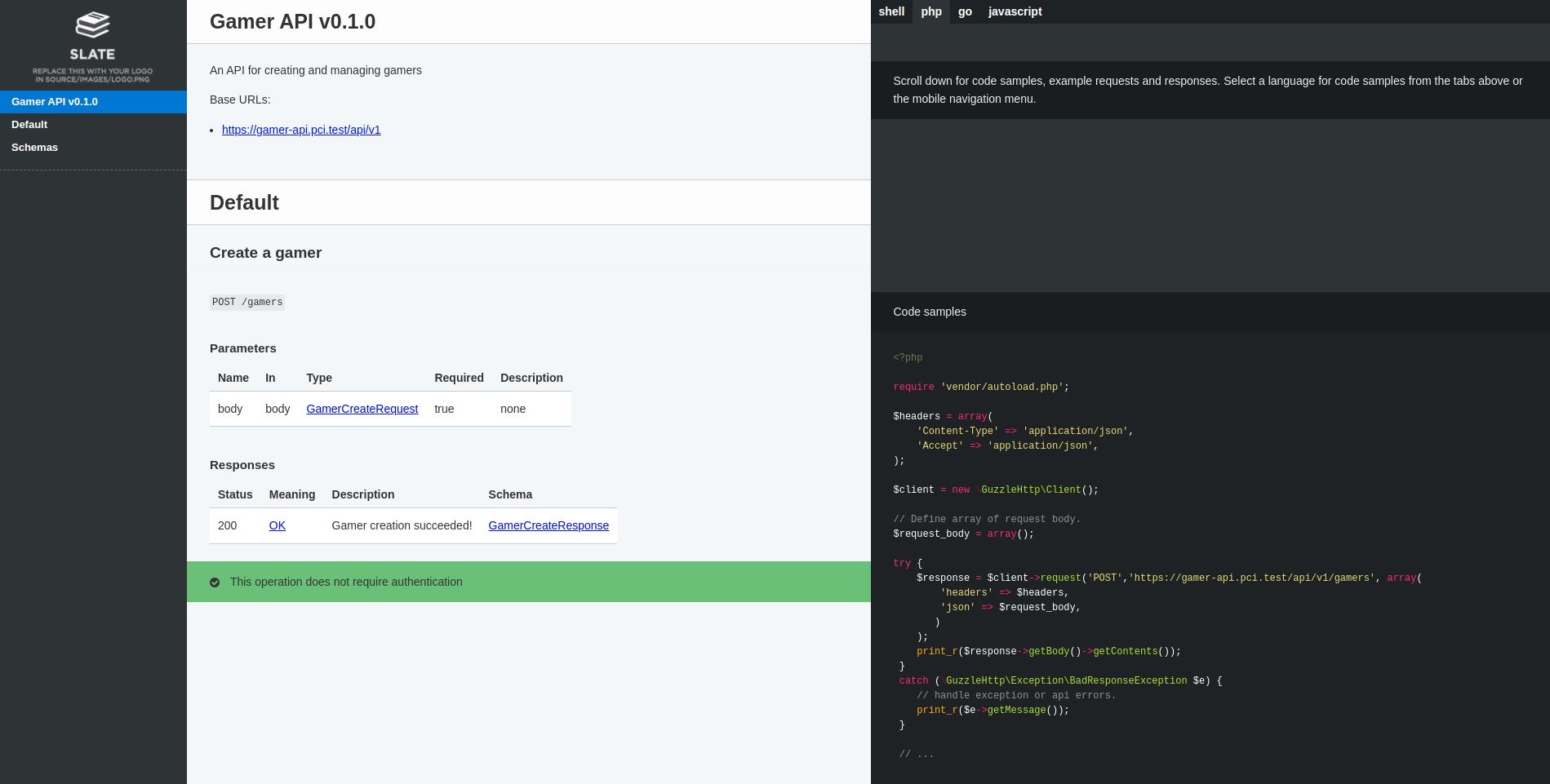
Task: Click the $response = $client->request code line
Action: pos(1169,578)
